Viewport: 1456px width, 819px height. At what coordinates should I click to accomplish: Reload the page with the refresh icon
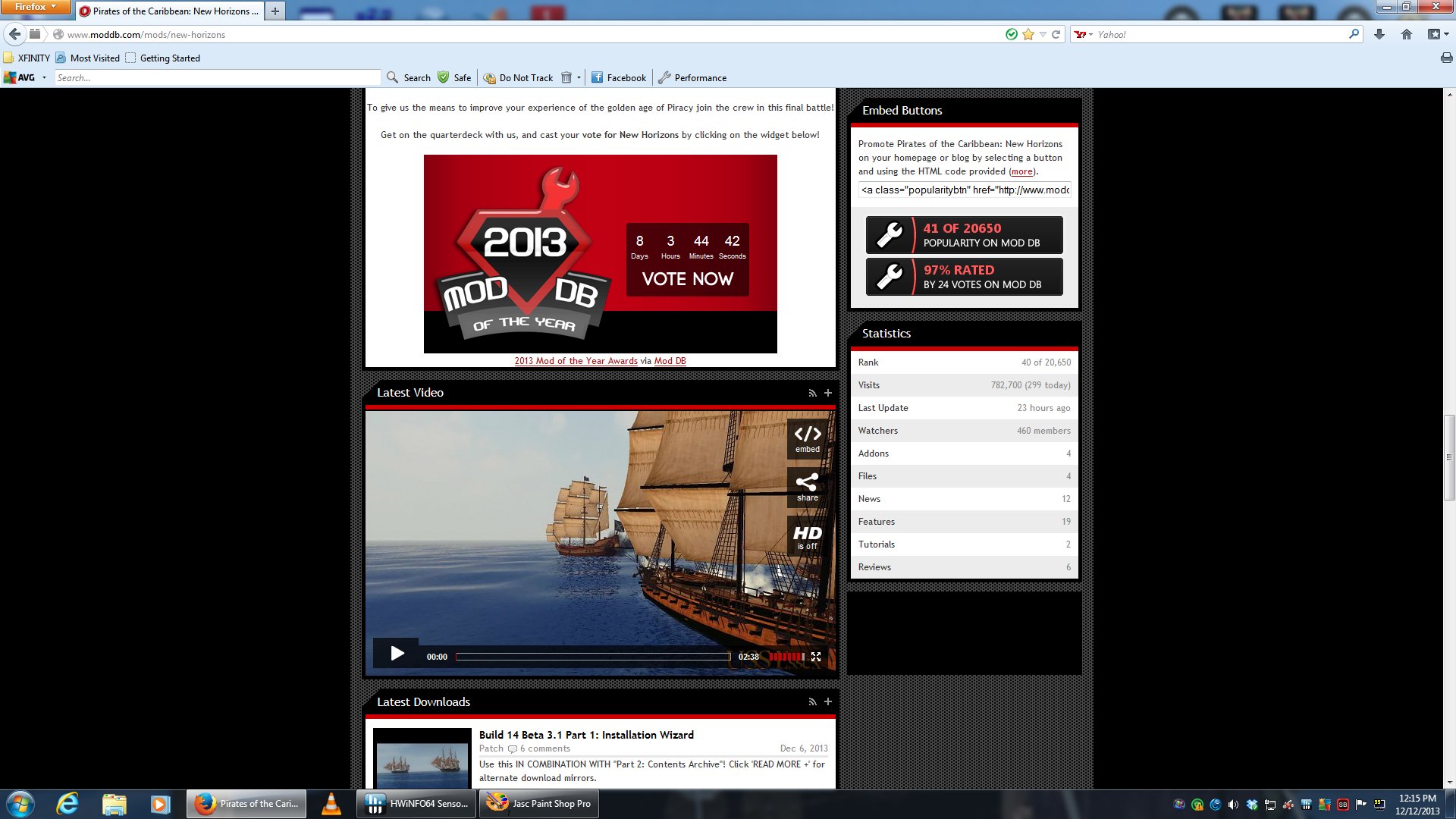(x=1056, y=34)
